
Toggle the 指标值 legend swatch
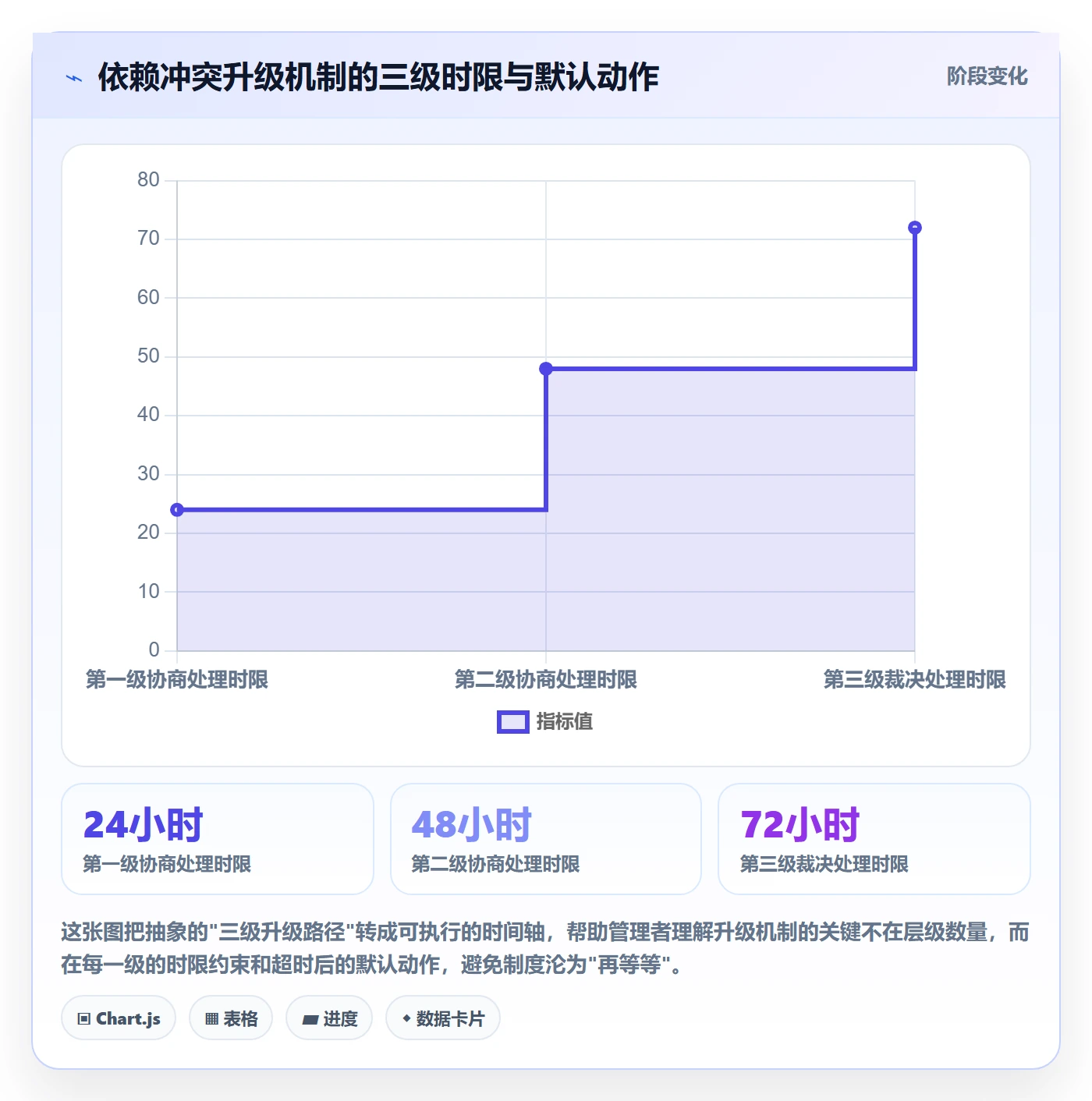coord(513,722)
